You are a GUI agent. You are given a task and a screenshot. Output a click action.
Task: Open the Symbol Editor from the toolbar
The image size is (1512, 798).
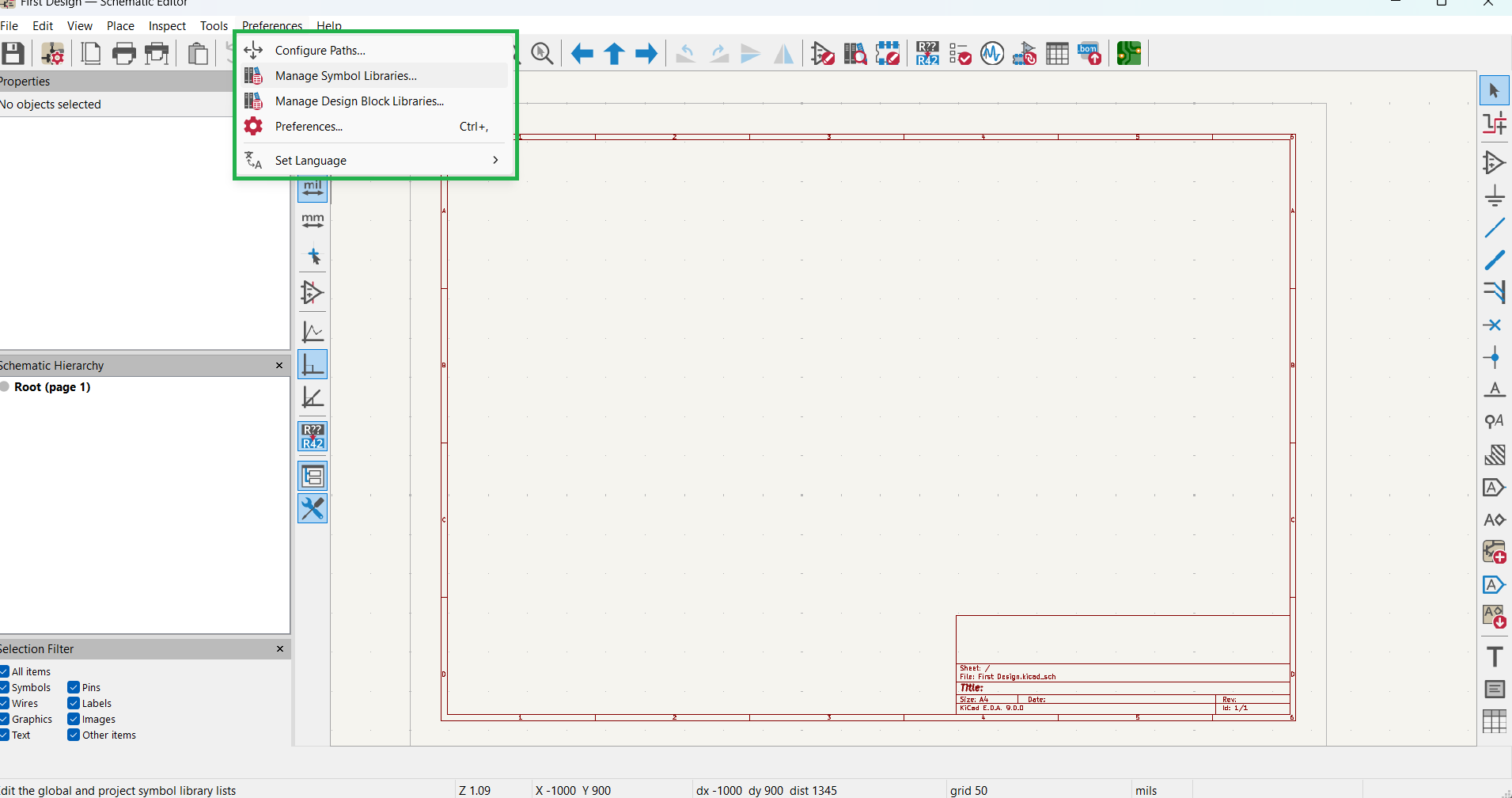[x=822, y=54]
